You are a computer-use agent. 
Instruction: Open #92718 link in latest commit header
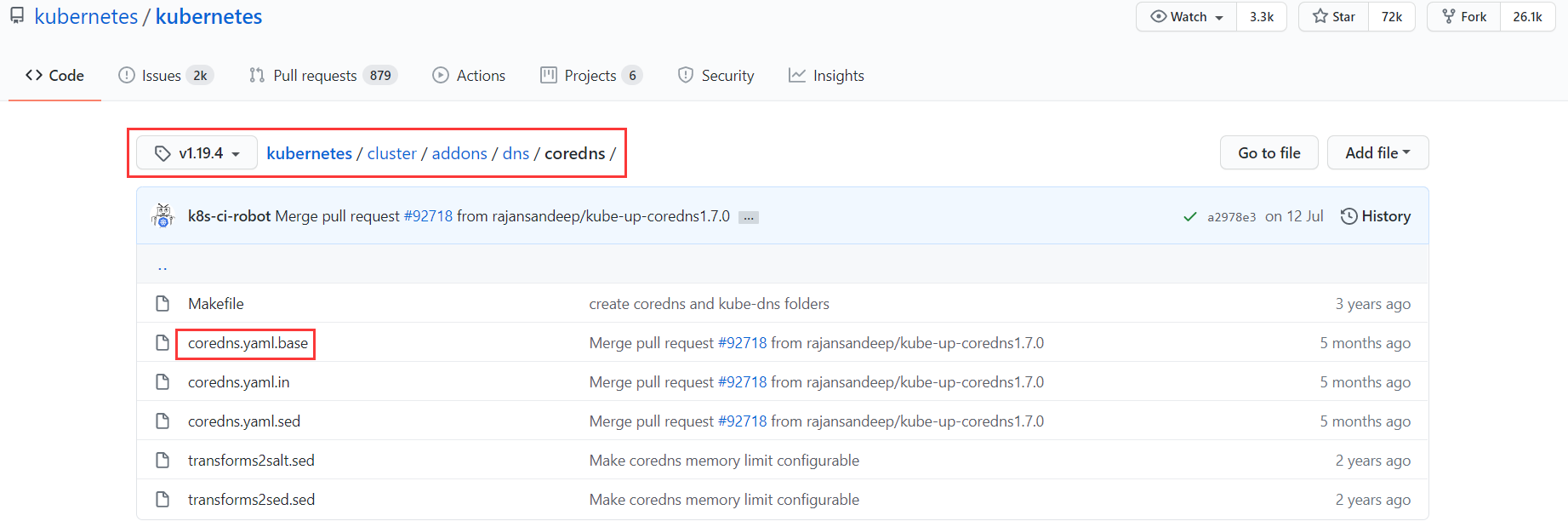pyautogui.click(x=428, y=216)
